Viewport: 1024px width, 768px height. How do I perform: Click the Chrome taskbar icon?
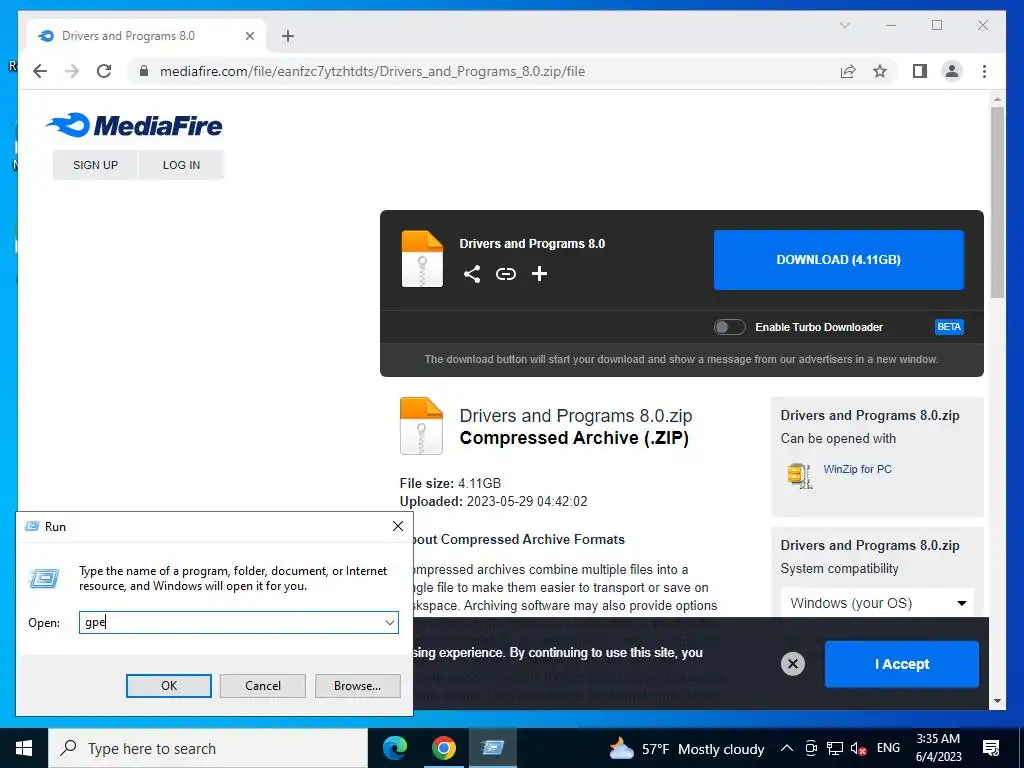pyautogui.click(x=443, y=748)
